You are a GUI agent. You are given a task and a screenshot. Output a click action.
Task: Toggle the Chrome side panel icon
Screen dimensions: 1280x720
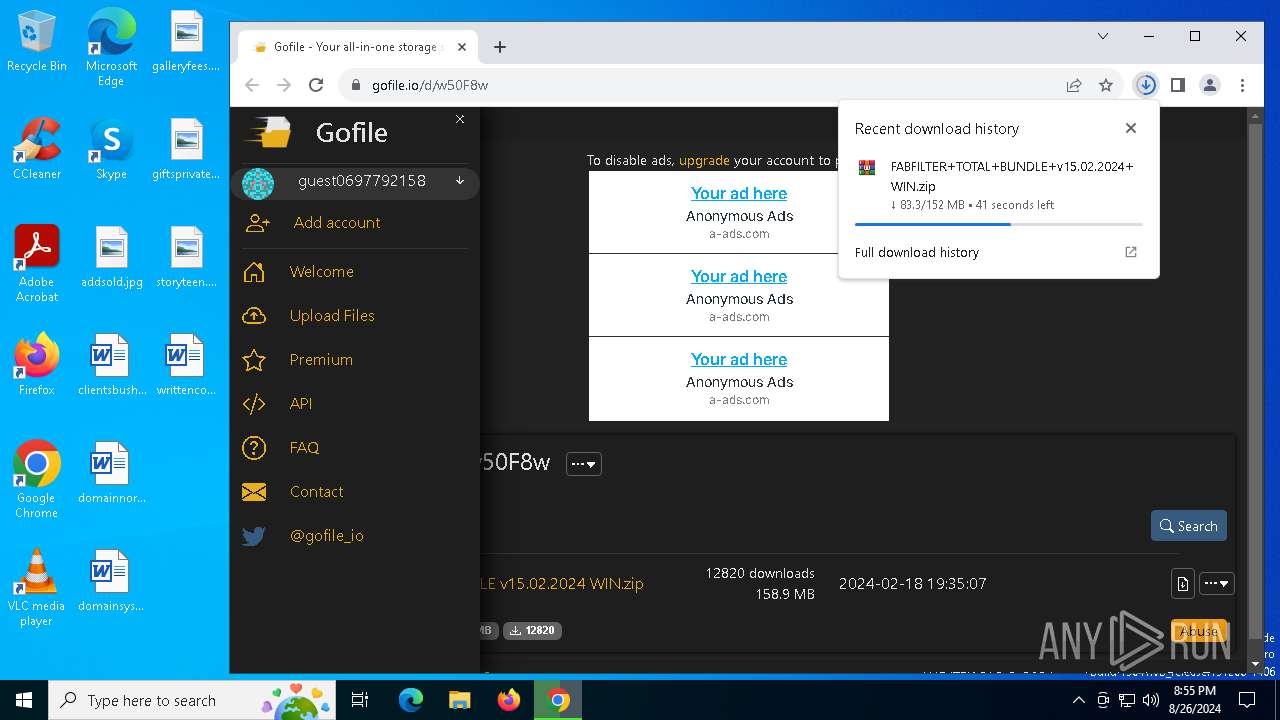[x=1178, y=85]
